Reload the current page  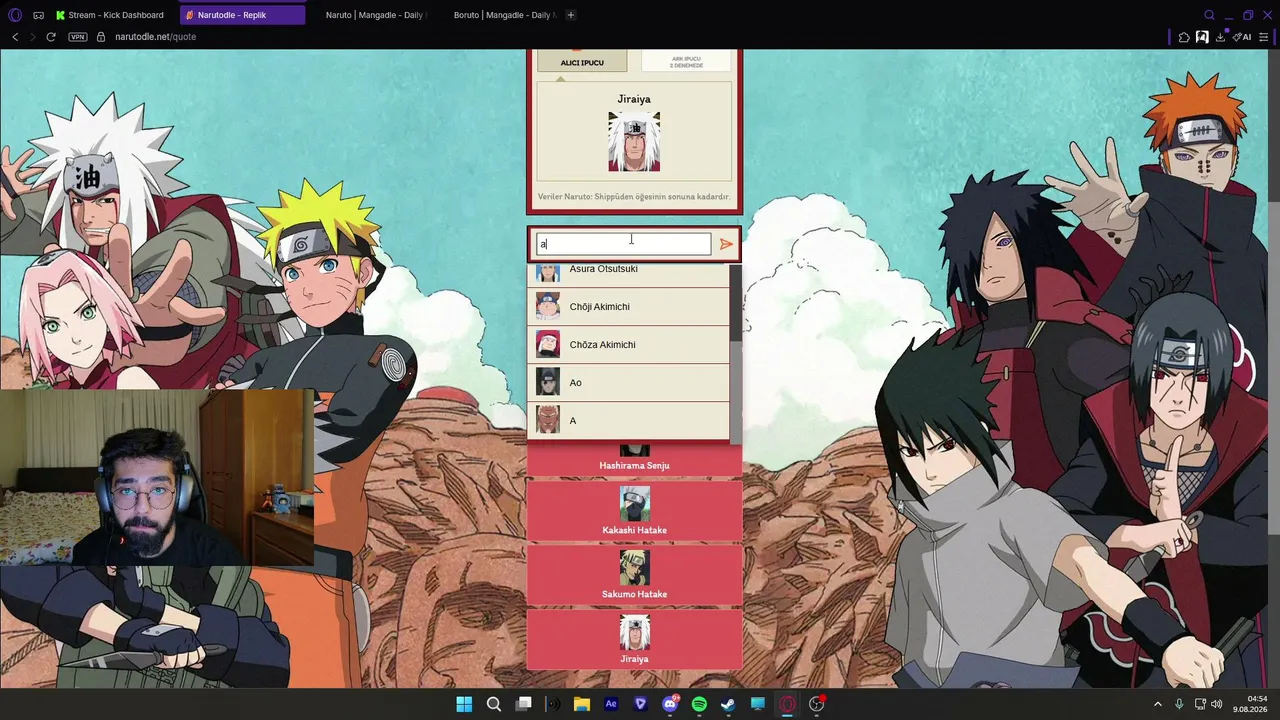tap(51, 37)
